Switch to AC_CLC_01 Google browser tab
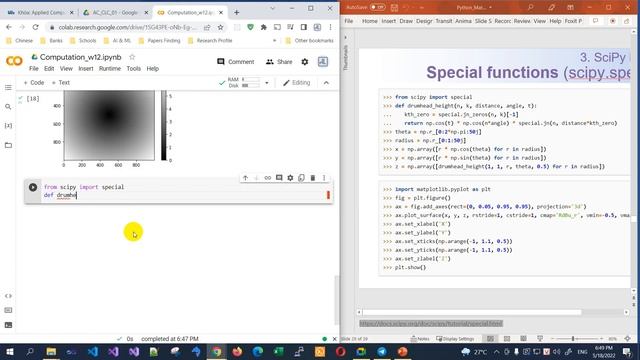Image resolution: width=640 pixels, height=360 pixels. (x=116, y=13)
